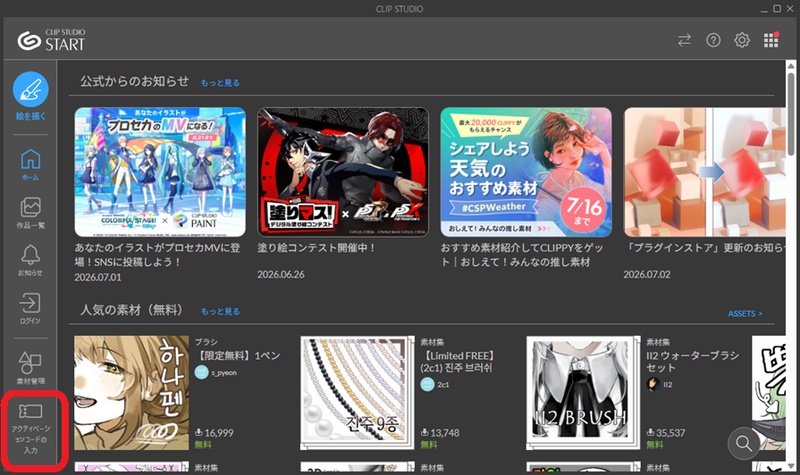Click material title 【限定無料】1ペン
Viewport: 800px width, 475px height.
click(237, 356)
